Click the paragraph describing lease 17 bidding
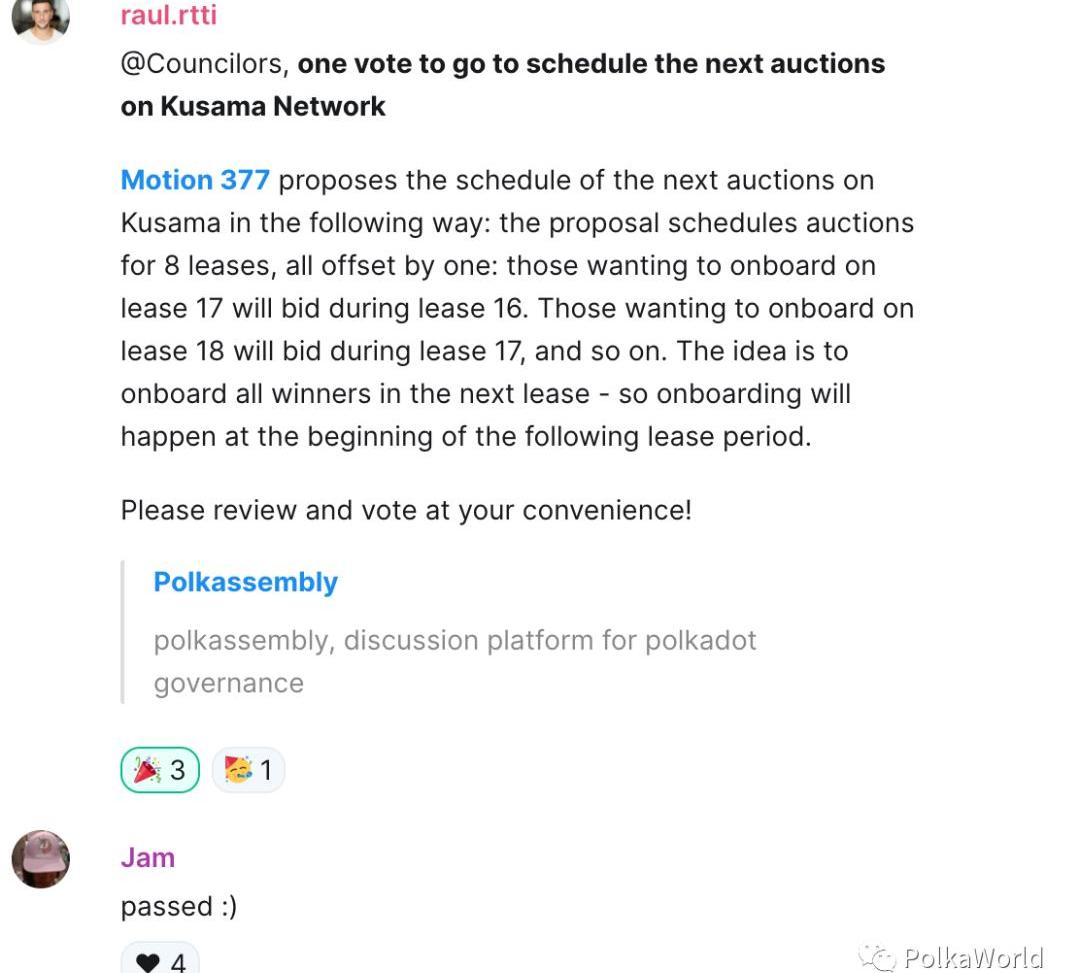Viewport: 1080px width, 973px height. pos(516,308)
